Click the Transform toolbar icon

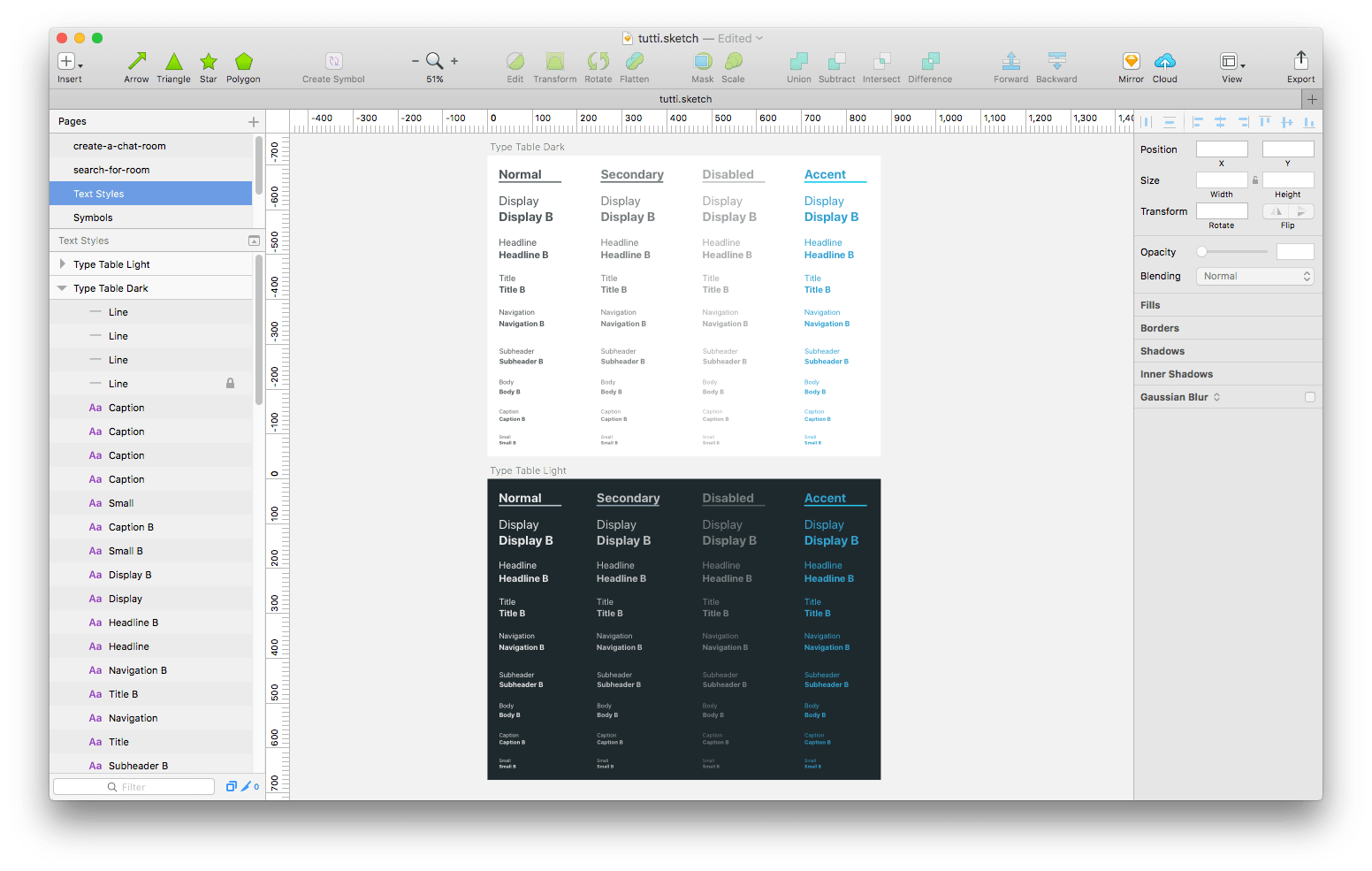(x=555, y=61)
